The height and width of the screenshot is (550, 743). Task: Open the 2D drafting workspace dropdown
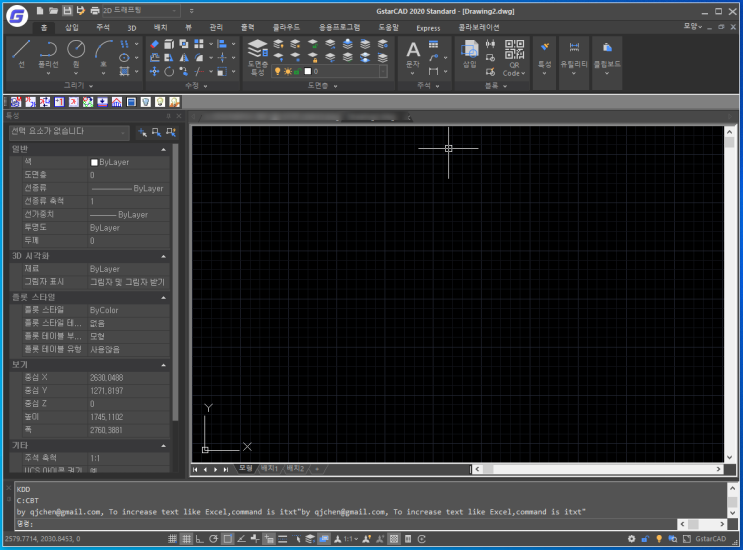pos(141,10)
